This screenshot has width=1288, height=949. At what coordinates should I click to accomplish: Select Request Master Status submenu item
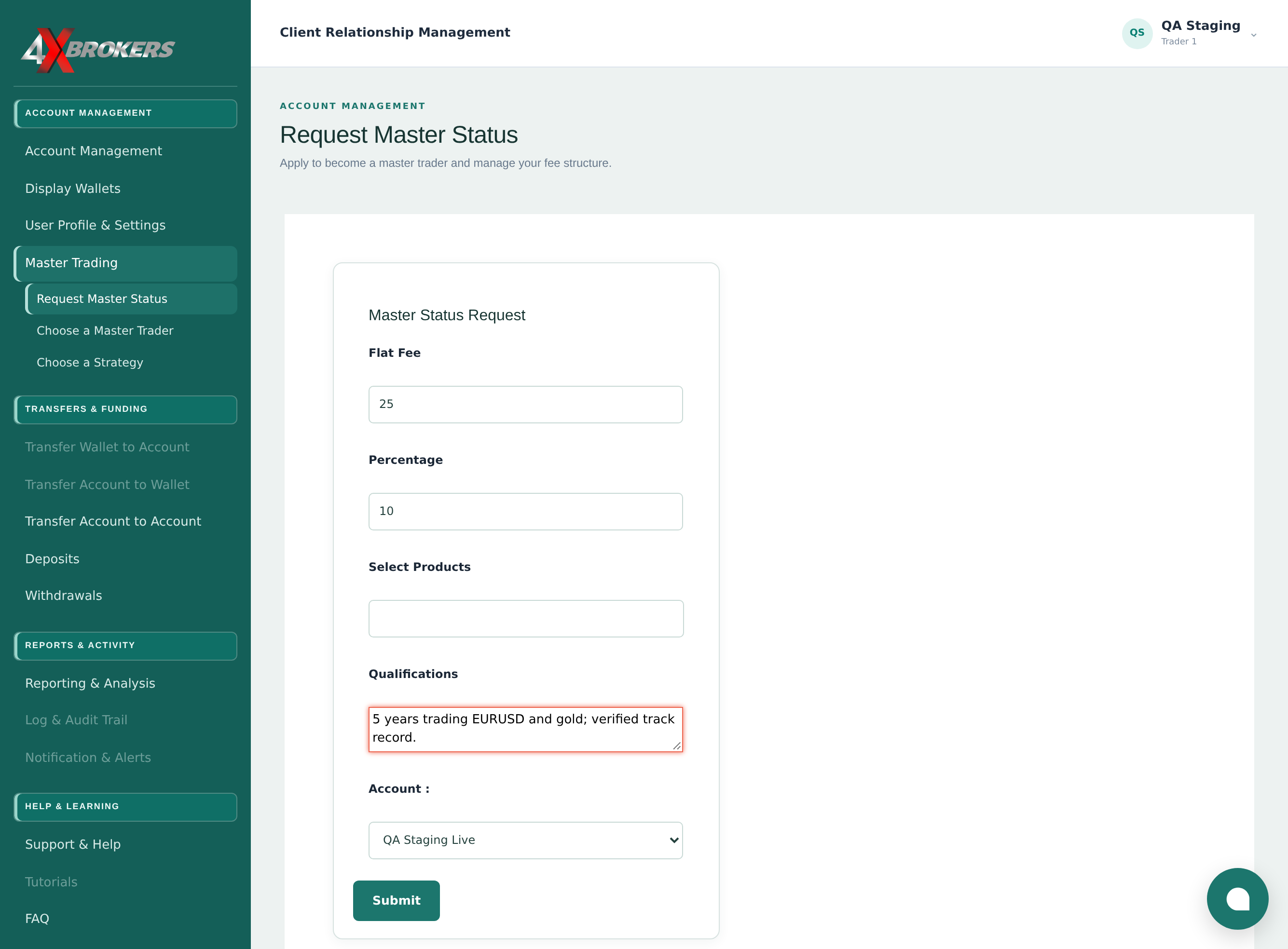click(131, 298)
